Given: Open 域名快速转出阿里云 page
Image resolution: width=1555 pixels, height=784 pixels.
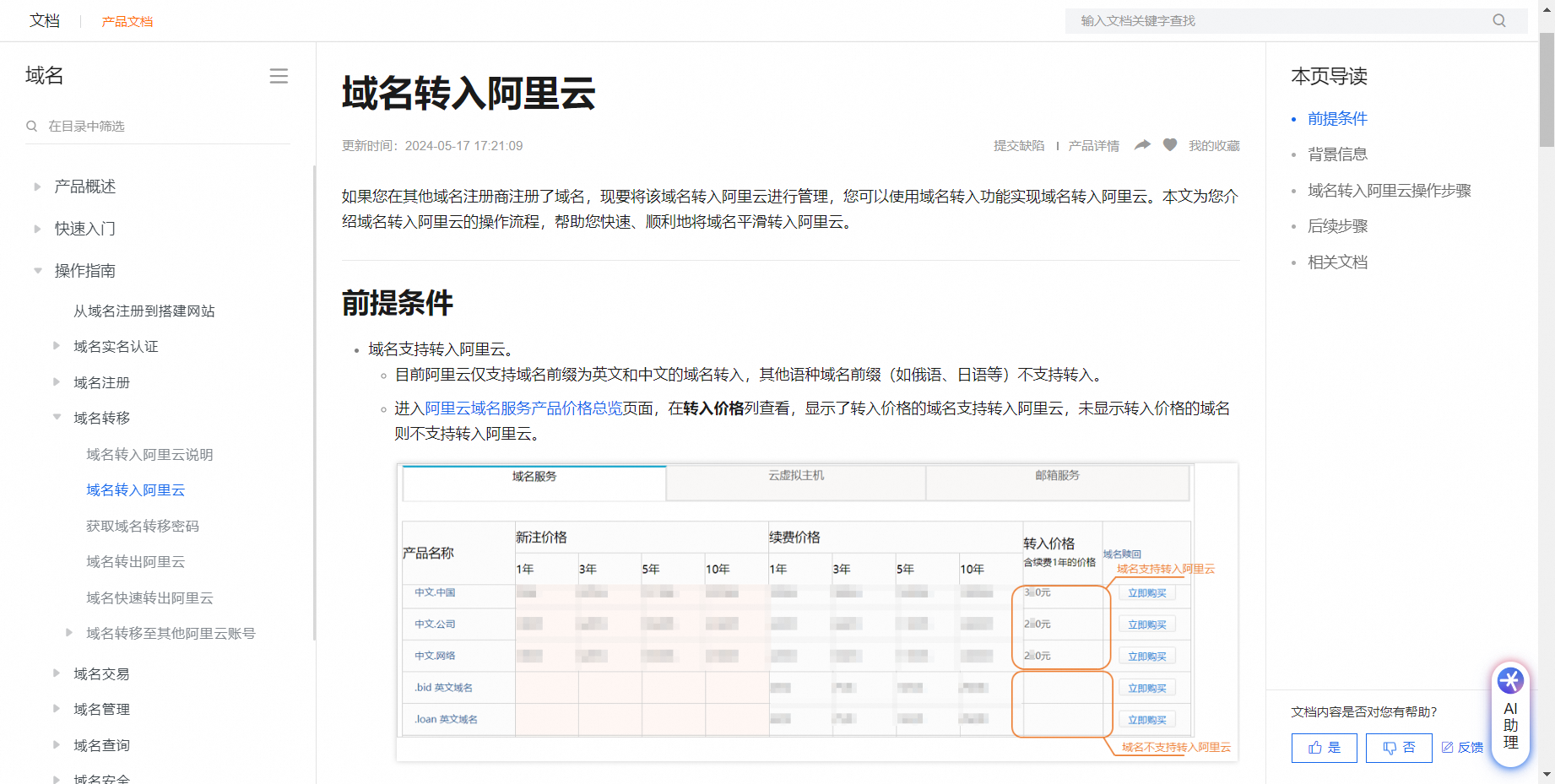Looking at the screenshot, I should [x=149, y=598].
